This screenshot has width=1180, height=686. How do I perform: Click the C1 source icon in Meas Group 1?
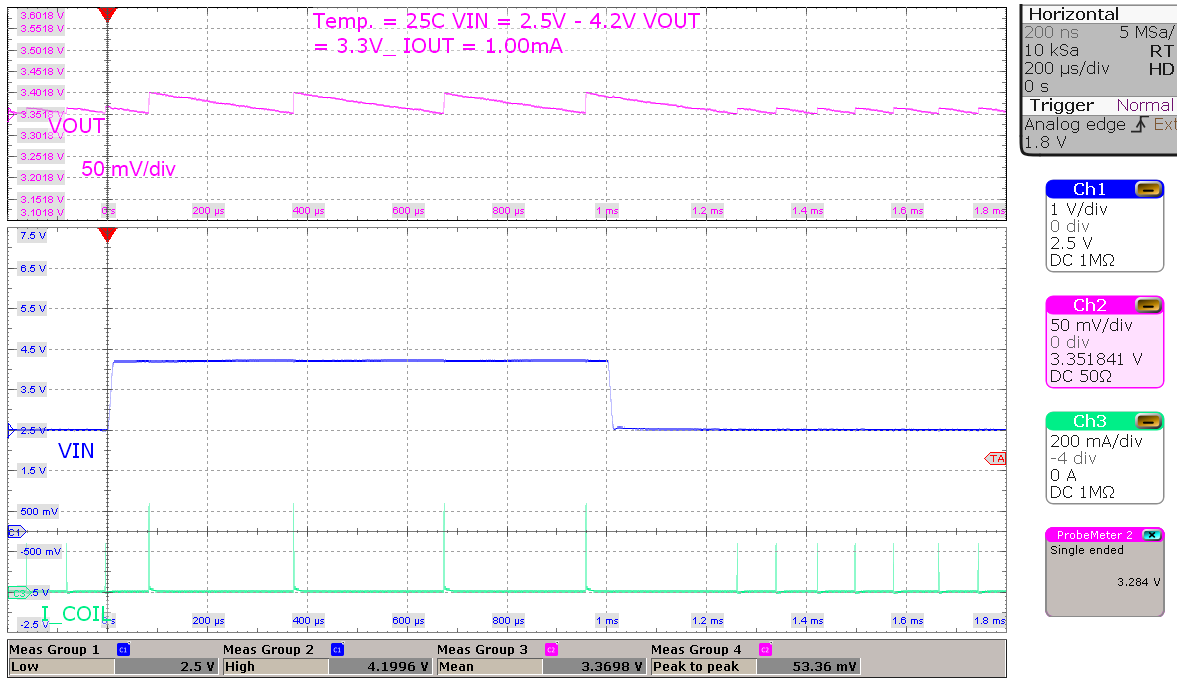coord(122,649)
